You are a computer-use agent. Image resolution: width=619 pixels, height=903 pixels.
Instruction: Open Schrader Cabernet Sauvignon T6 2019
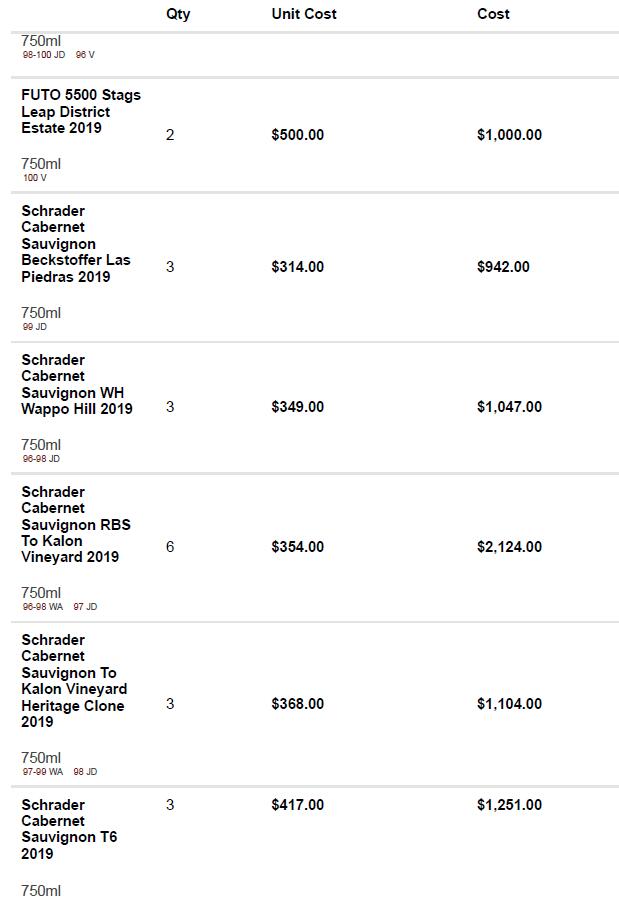click(x=69, y=829)
